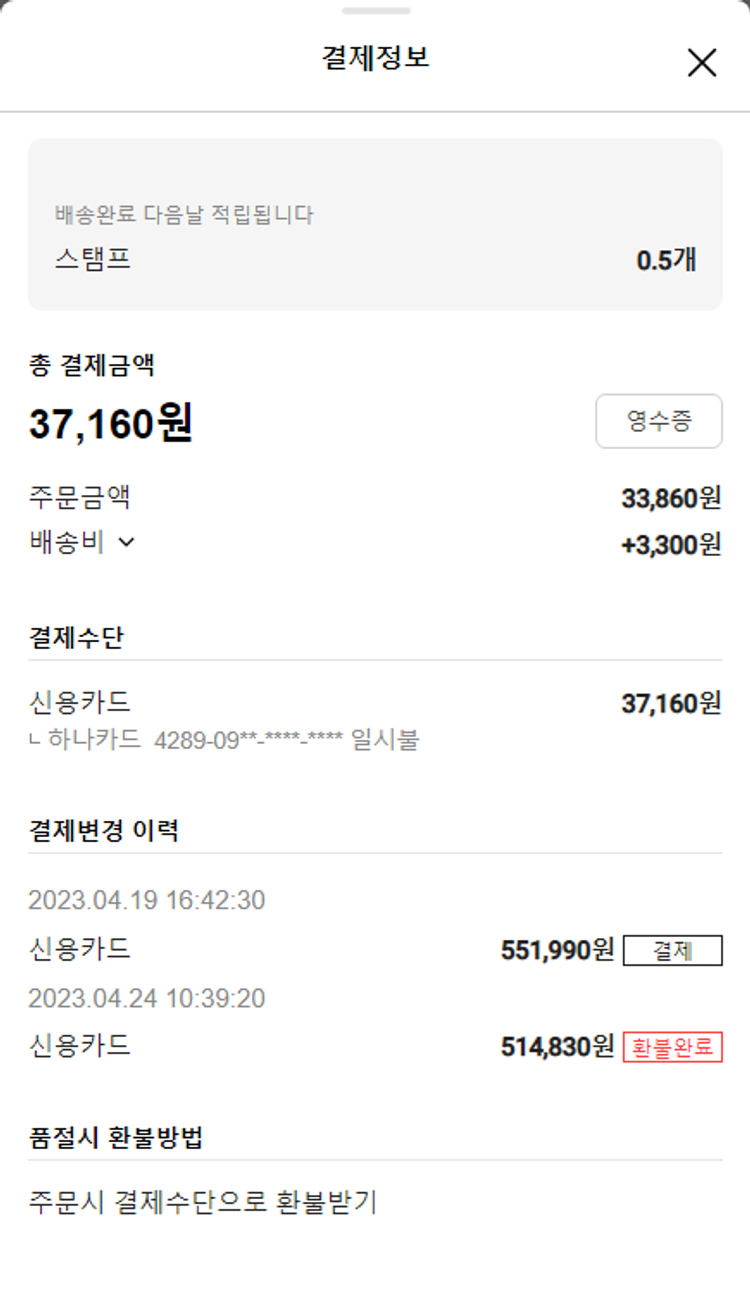750x1297 pixels.
Task: Click the 0.5개 stamp count
Action: tap(666, 260)
